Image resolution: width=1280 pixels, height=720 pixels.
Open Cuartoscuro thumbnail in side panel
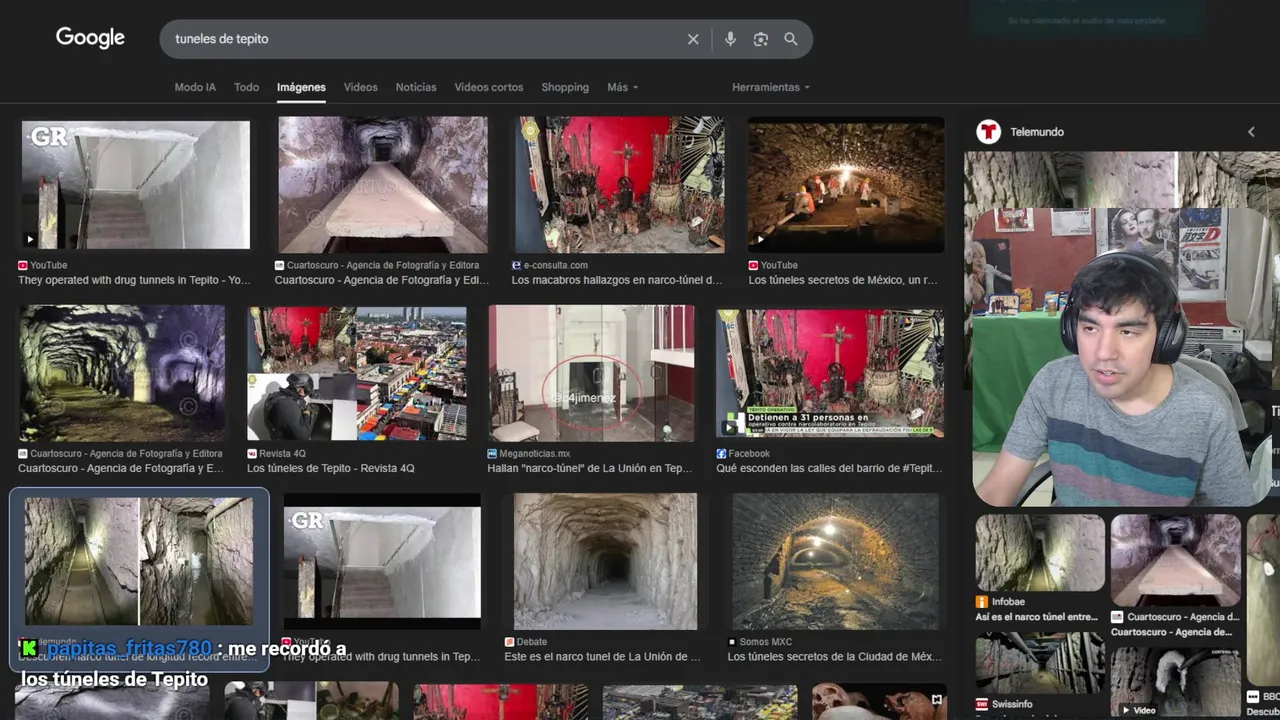(x=1176, y=560)
